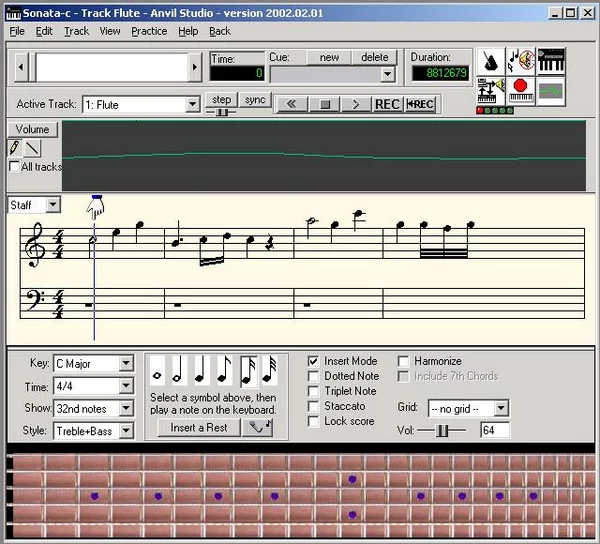Open the Show 32nd notes dropdown
Viewport: 600px width, 544px height.
(x=126, y=408)
